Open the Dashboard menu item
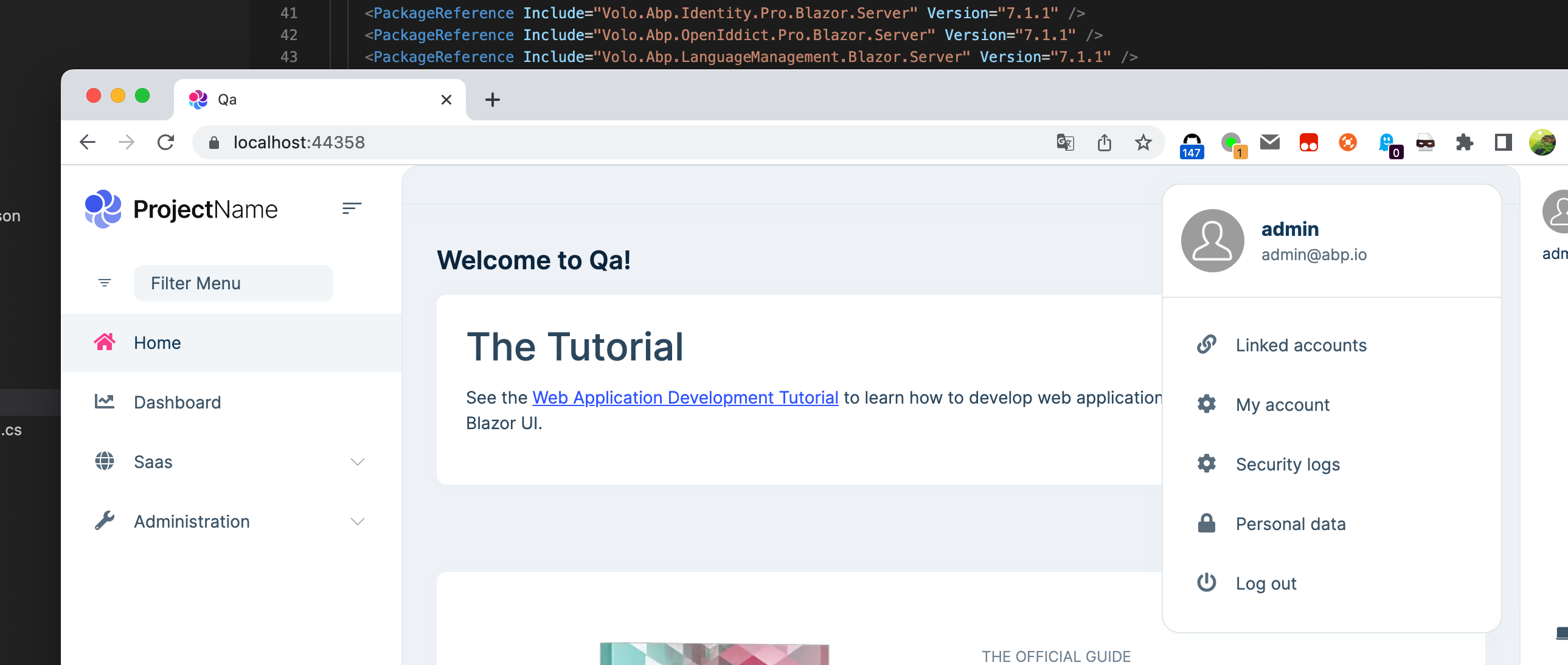The width and height of the screenshot is (1568, 665). (176, 402)
